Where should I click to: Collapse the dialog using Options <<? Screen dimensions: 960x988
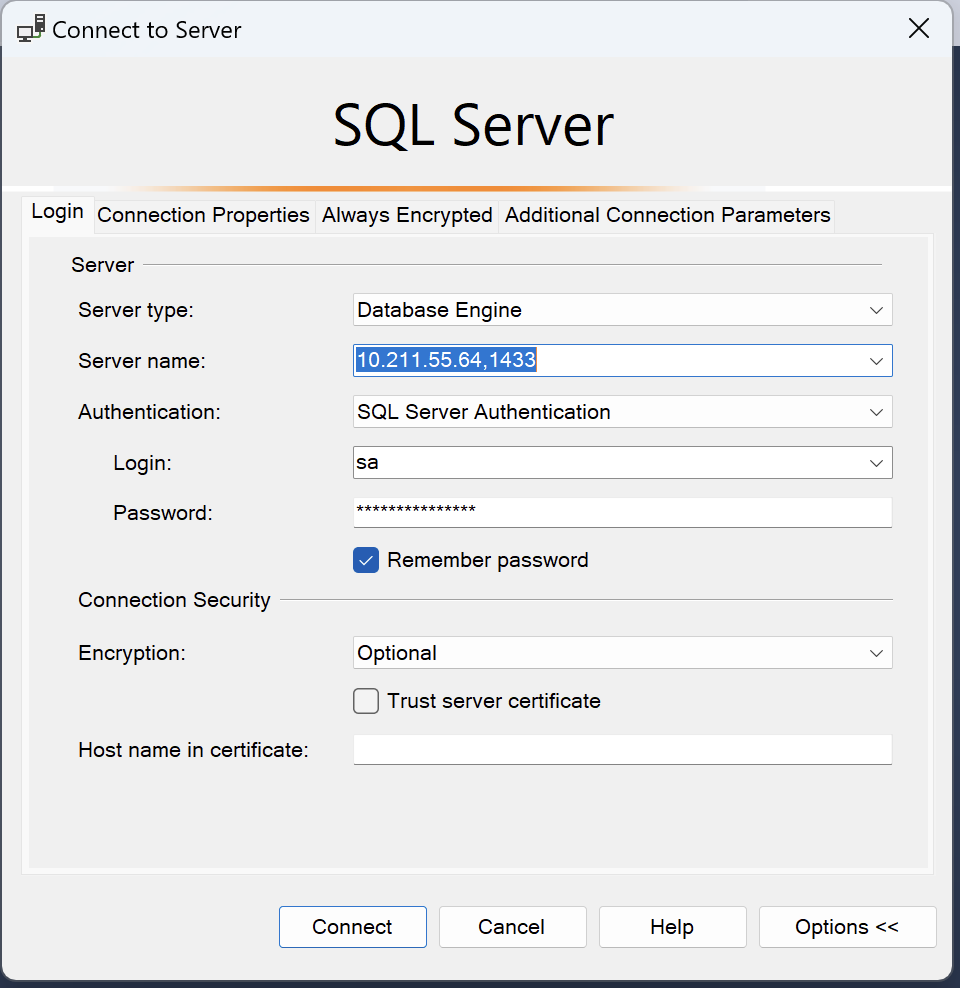(x=847, y=927)
